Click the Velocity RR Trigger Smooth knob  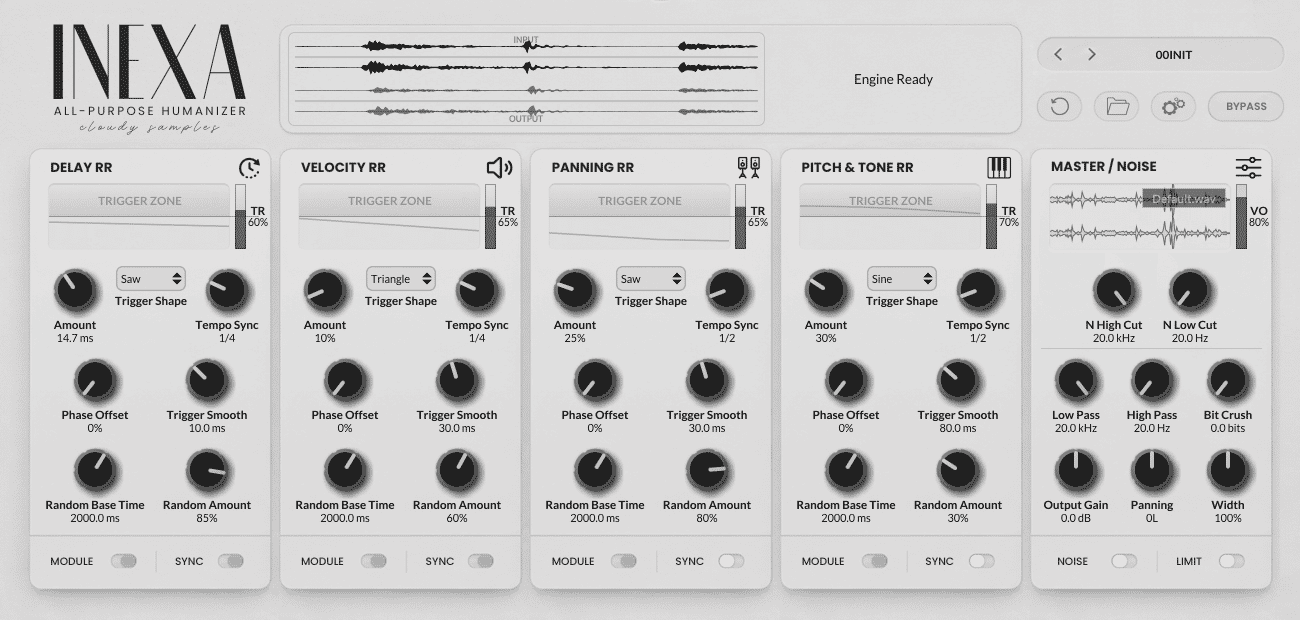click(457, 381)
